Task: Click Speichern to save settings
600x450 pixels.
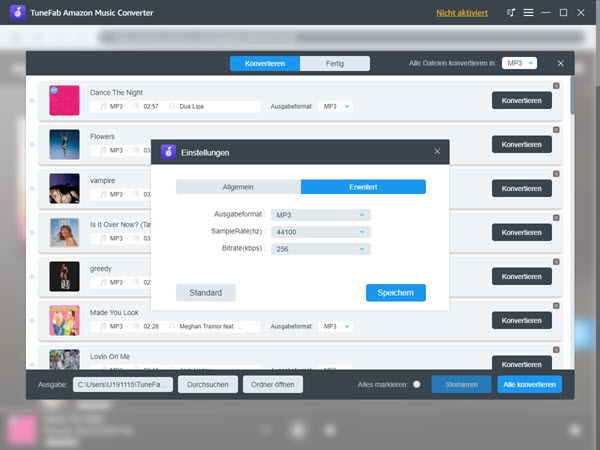Action: point(396,293)
